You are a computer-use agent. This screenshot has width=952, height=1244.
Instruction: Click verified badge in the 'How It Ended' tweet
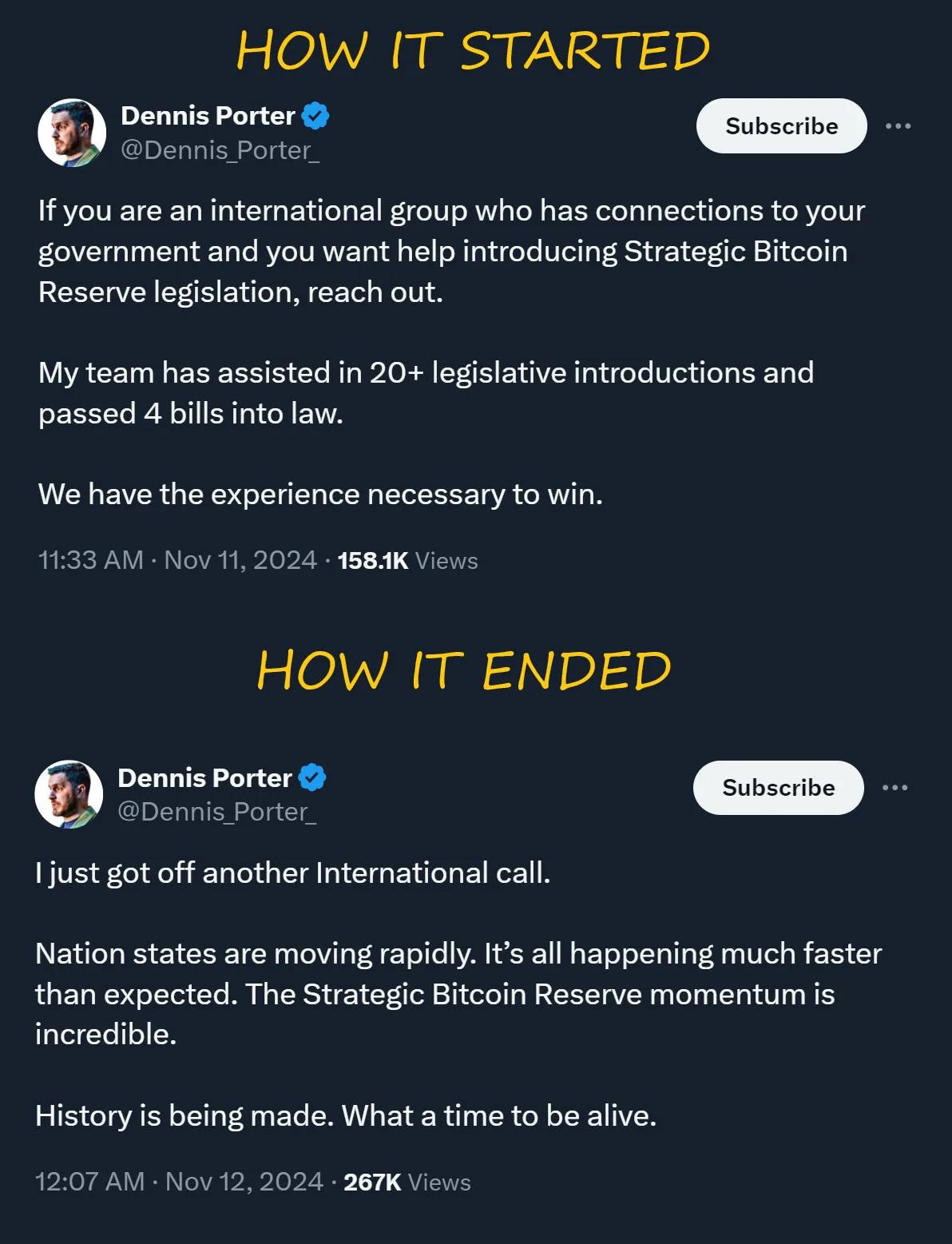point(312,777)
